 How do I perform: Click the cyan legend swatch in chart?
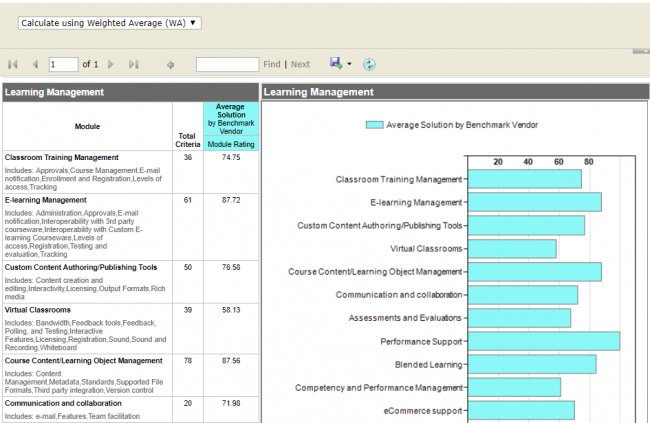click(374, 125)
